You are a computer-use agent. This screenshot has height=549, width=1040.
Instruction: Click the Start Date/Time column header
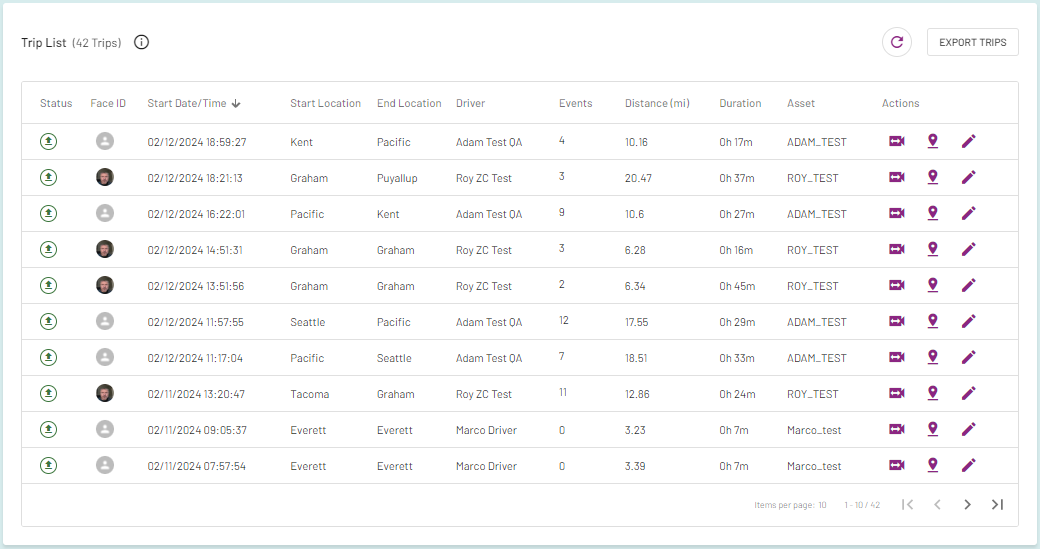click(x=187, y=103)
